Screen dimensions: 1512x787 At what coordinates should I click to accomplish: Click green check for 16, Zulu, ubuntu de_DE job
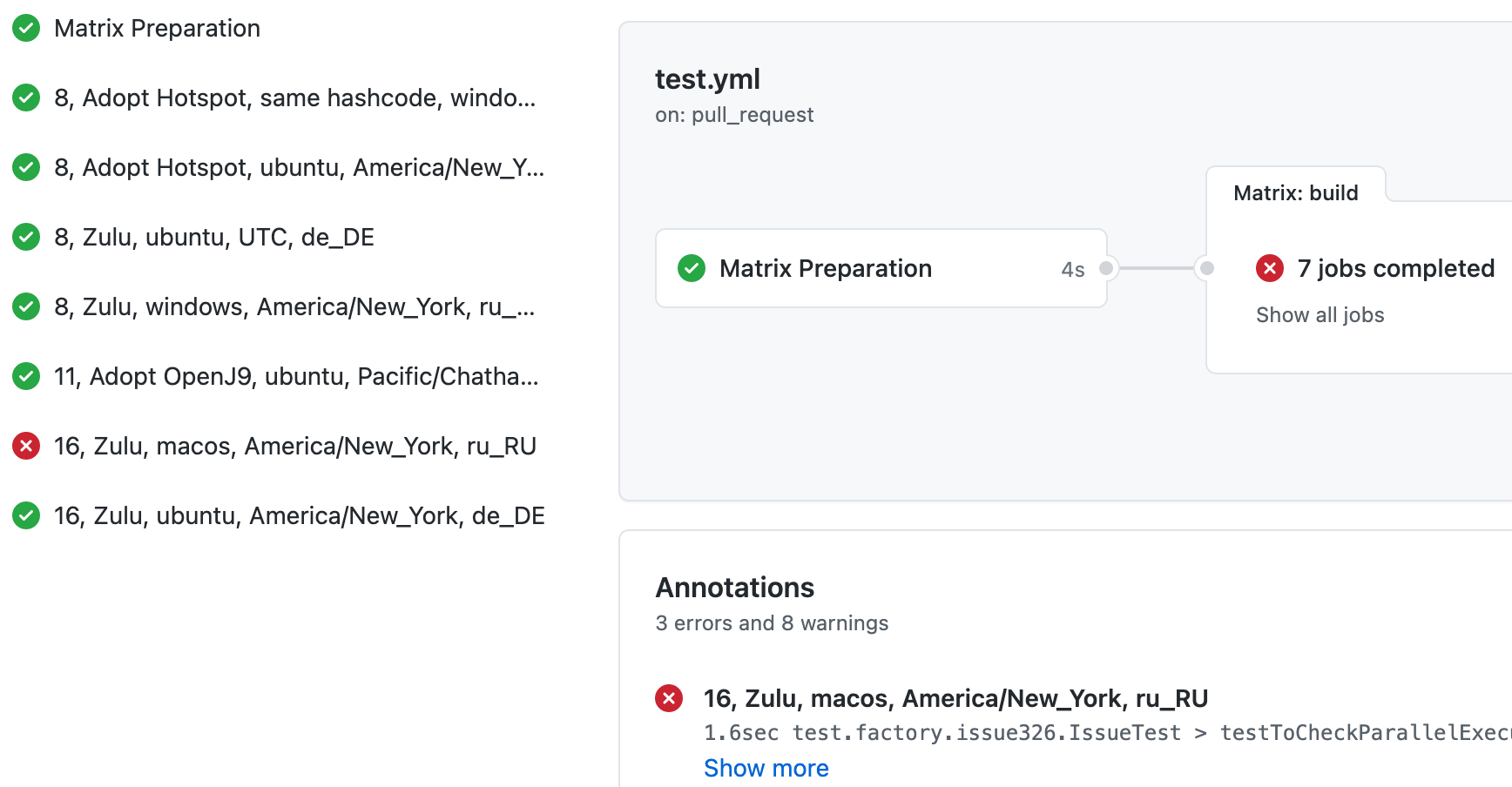coord(26,515)
